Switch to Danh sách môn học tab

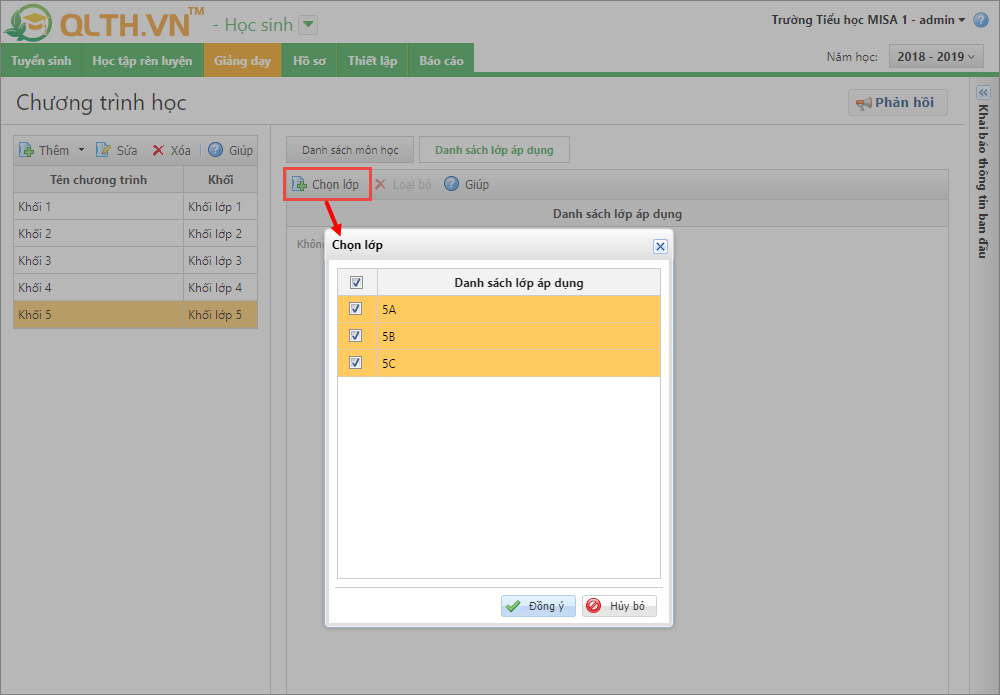[350, 150]
